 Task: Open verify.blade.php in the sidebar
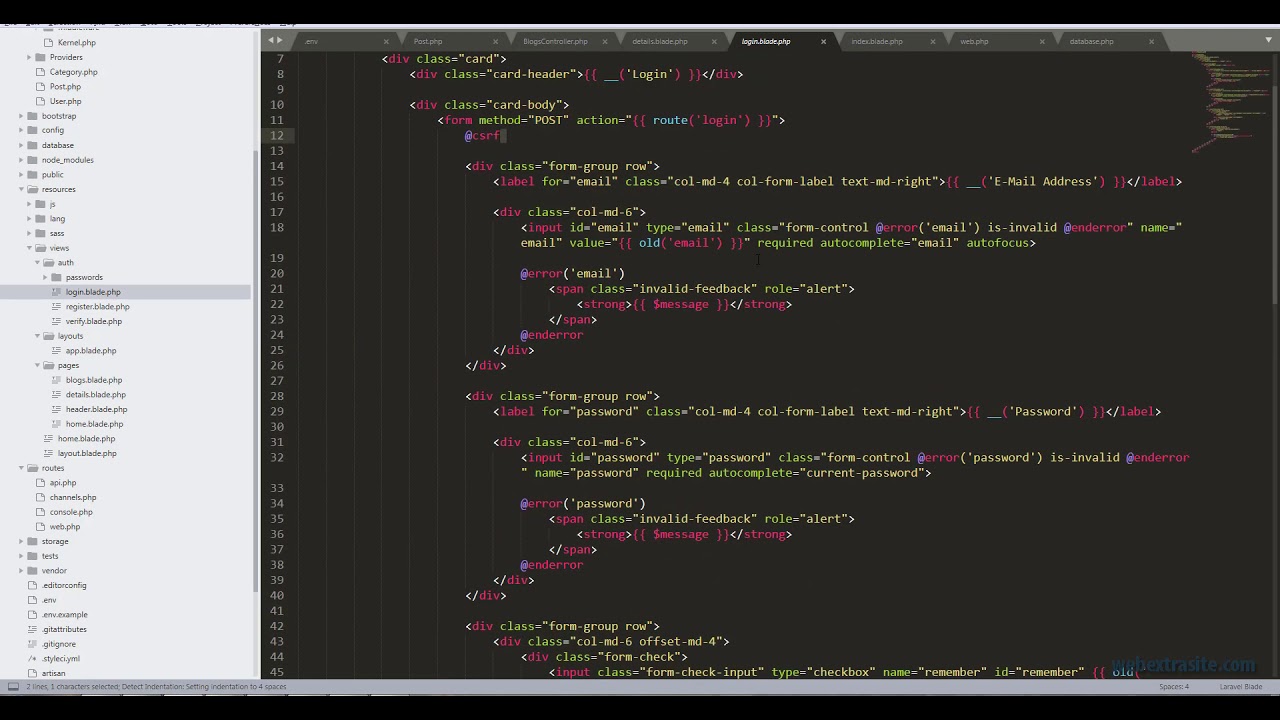[94, 321]
